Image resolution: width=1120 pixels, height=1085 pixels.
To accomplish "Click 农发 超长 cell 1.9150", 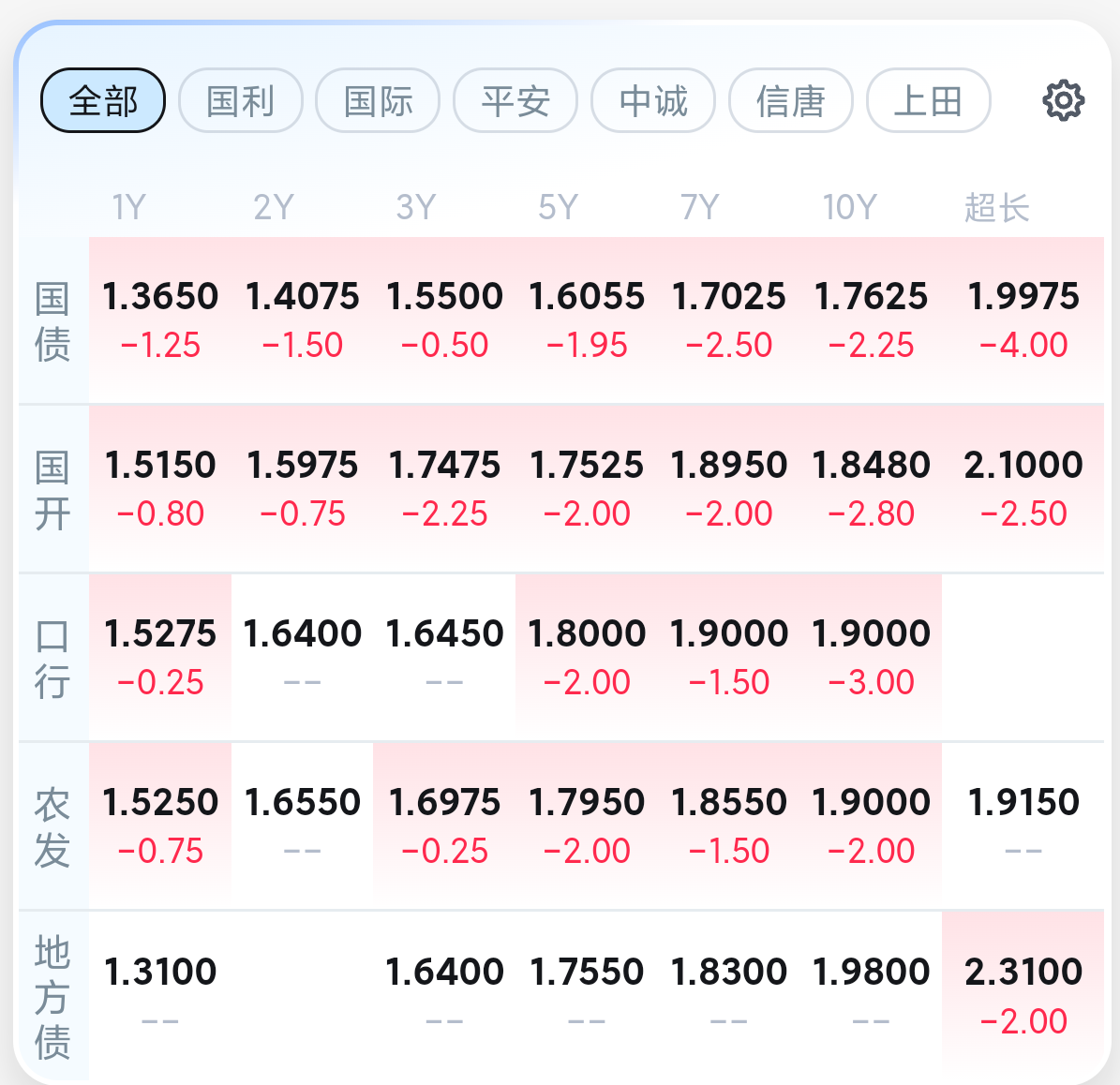I will tap(1023, 825).
